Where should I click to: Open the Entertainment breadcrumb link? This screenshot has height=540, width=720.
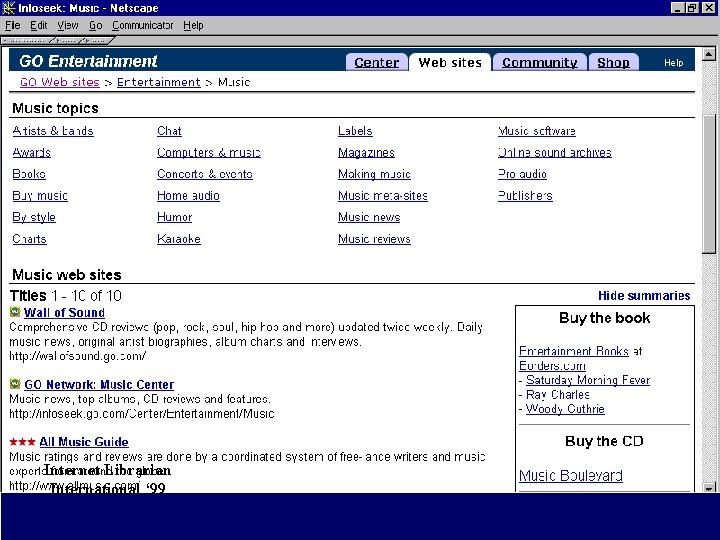tap(159, 82)
